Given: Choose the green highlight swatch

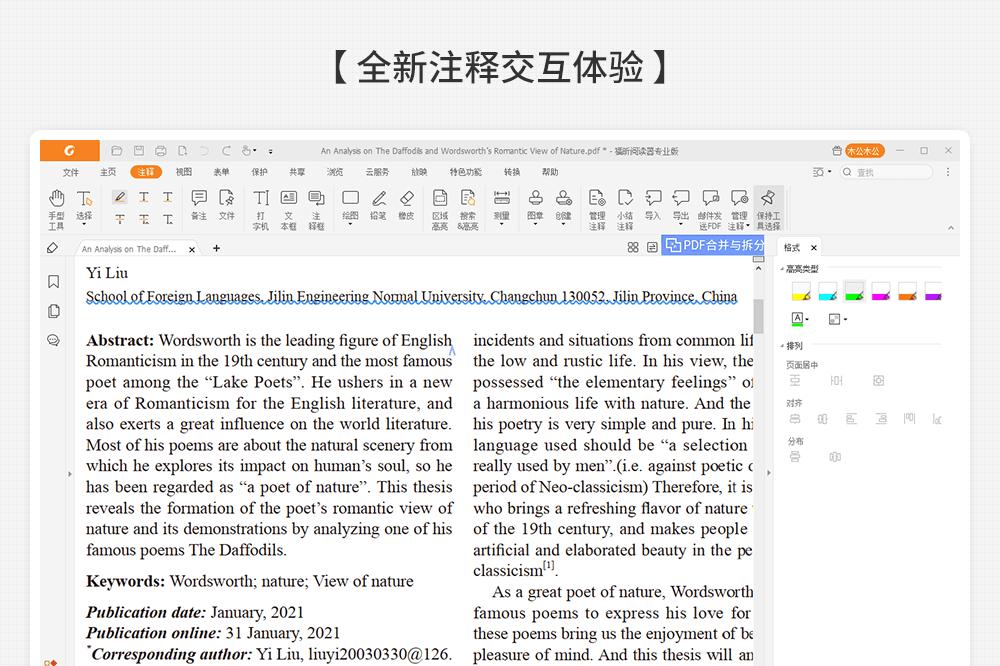Looking at the screenshot, I should pos(854,291).
